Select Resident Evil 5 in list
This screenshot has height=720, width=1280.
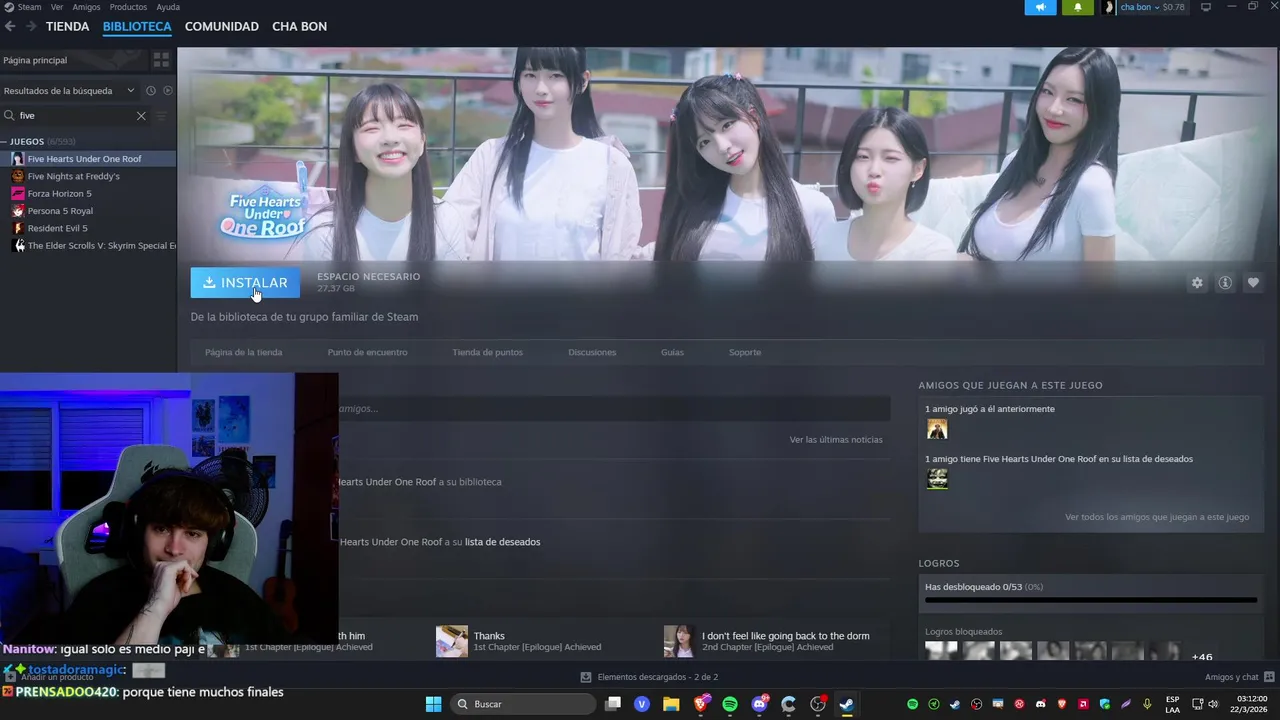tap(88, 228)
